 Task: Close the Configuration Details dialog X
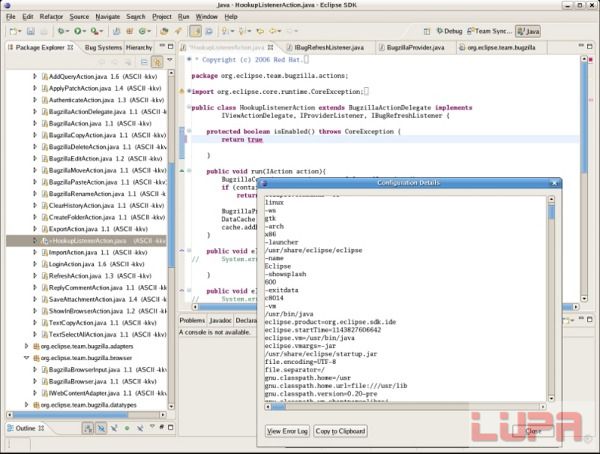coord(554,183)
